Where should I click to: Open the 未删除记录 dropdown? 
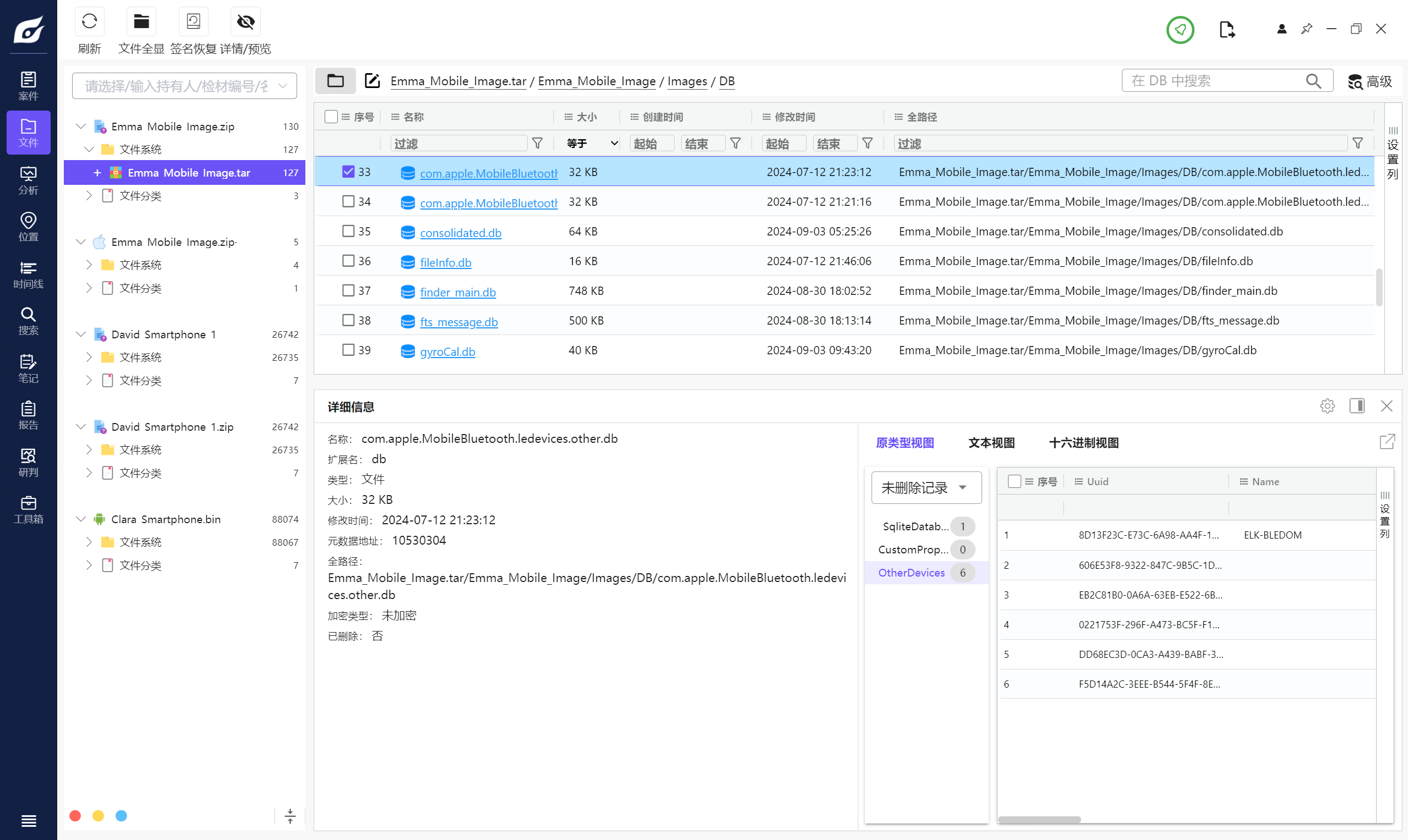click(925, 487)
